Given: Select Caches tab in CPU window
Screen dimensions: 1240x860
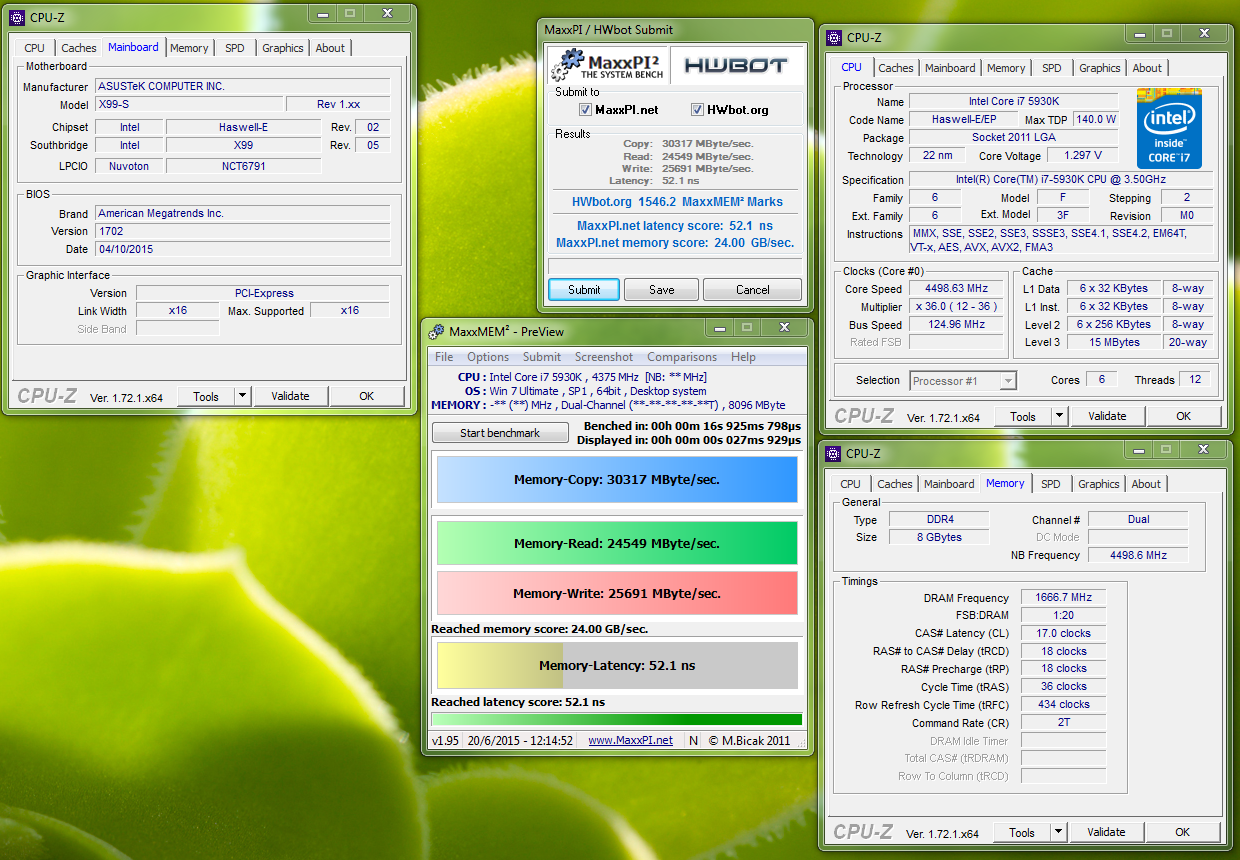Looking at the screenshot, I should [x=896, y=68].
